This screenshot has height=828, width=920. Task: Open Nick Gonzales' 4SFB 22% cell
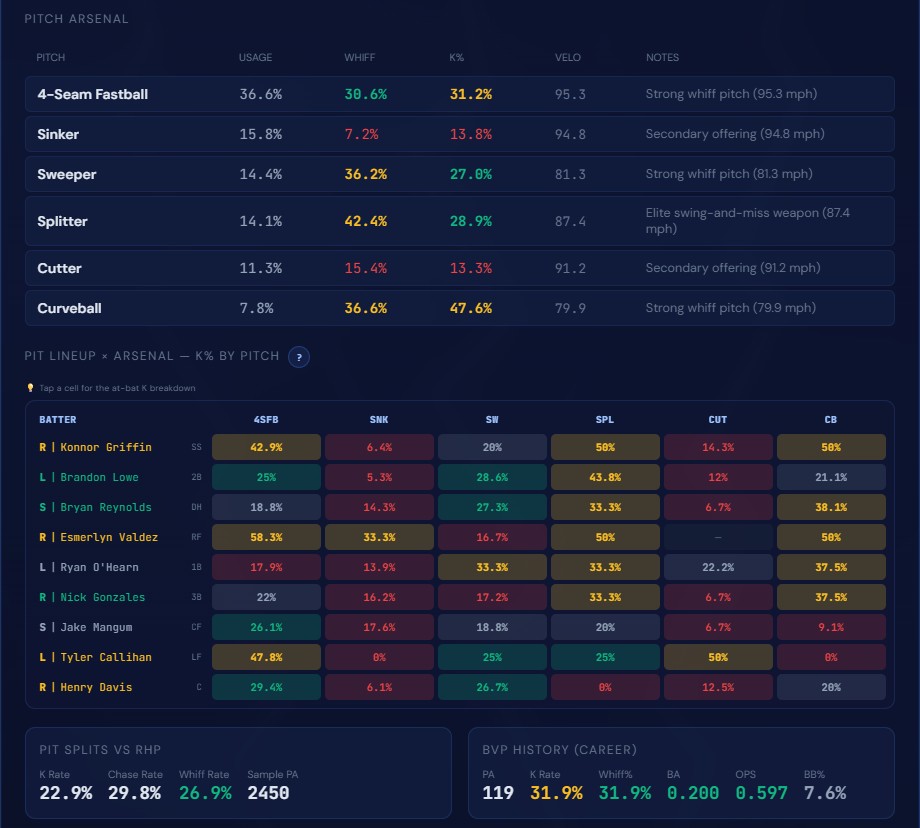tap(266, 597)
